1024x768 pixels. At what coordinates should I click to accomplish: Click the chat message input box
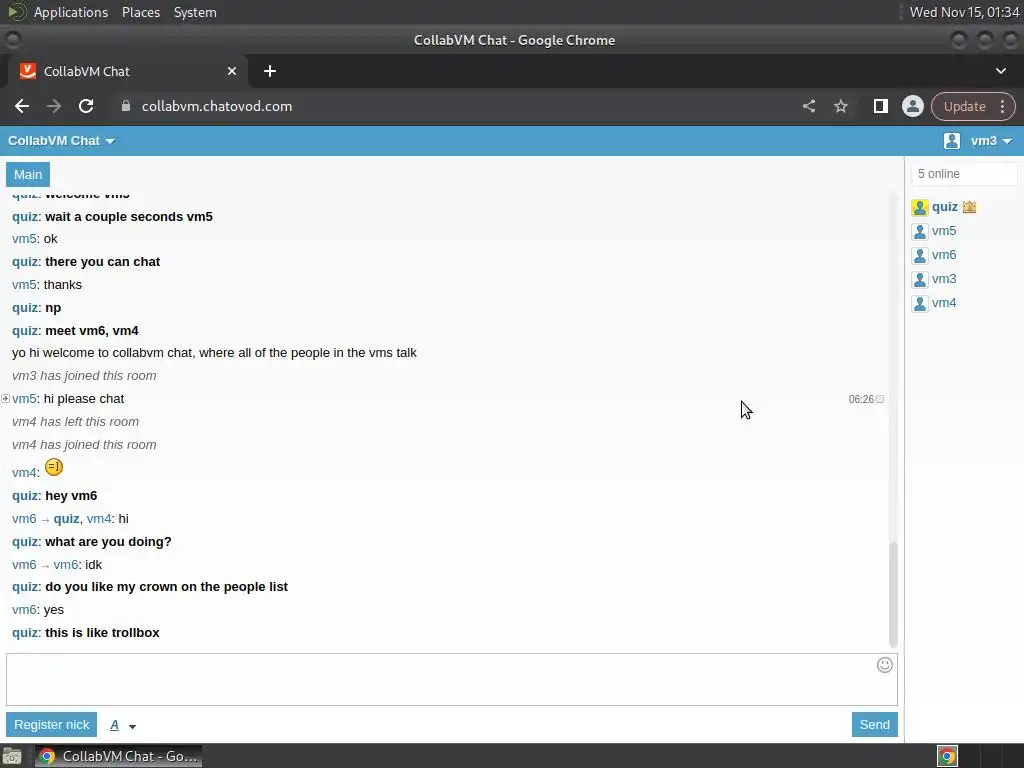pyautogui.click(x=452, y=679)
